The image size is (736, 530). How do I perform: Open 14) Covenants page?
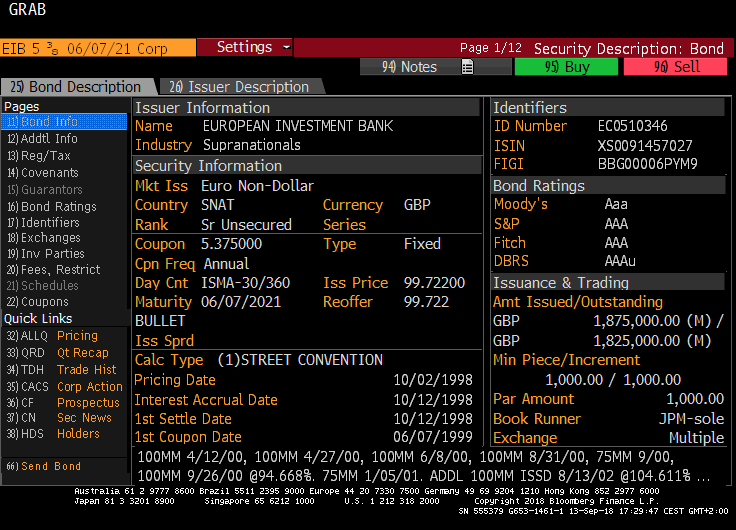pos(43,173)
